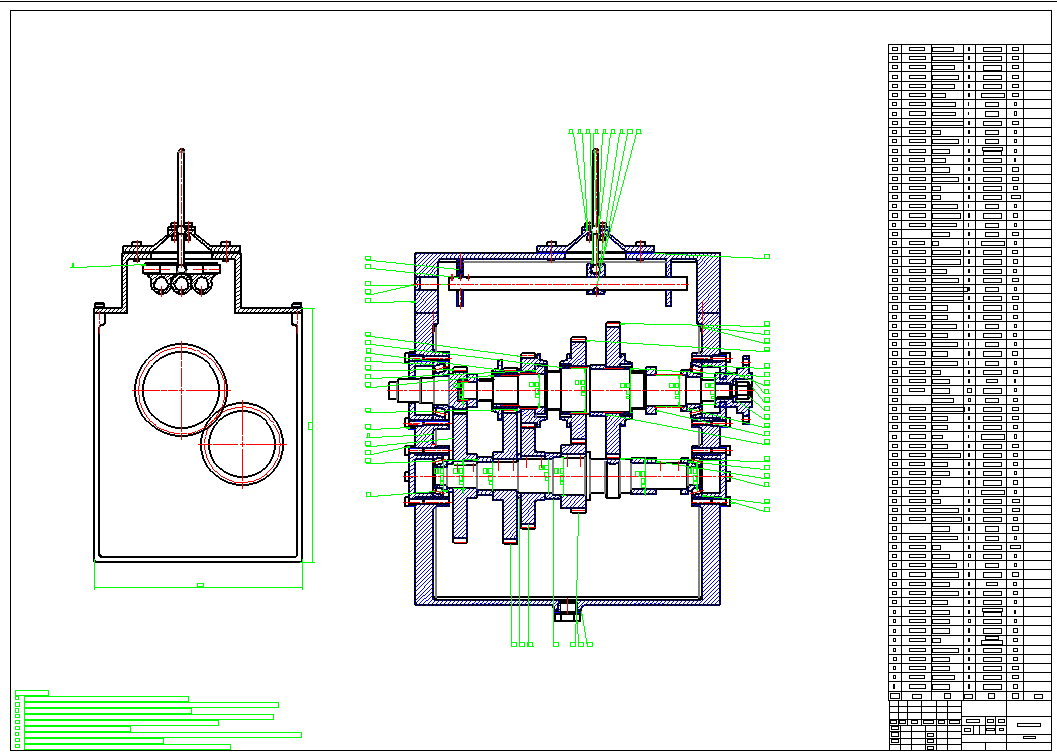Click the drain plug at gearbox bottom
Image resolution: width=1057 pixels, height=753 pixels.
tap(566, 610)
